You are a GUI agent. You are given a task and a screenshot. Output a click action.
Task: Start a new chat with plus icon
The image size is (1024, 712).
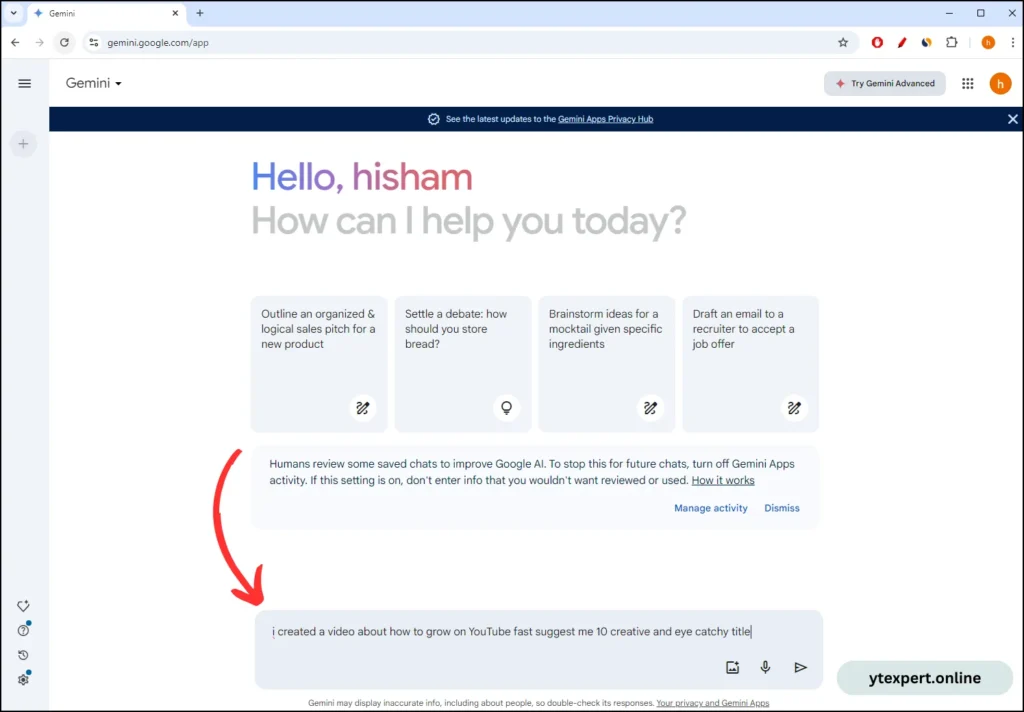tap(24, 144)
